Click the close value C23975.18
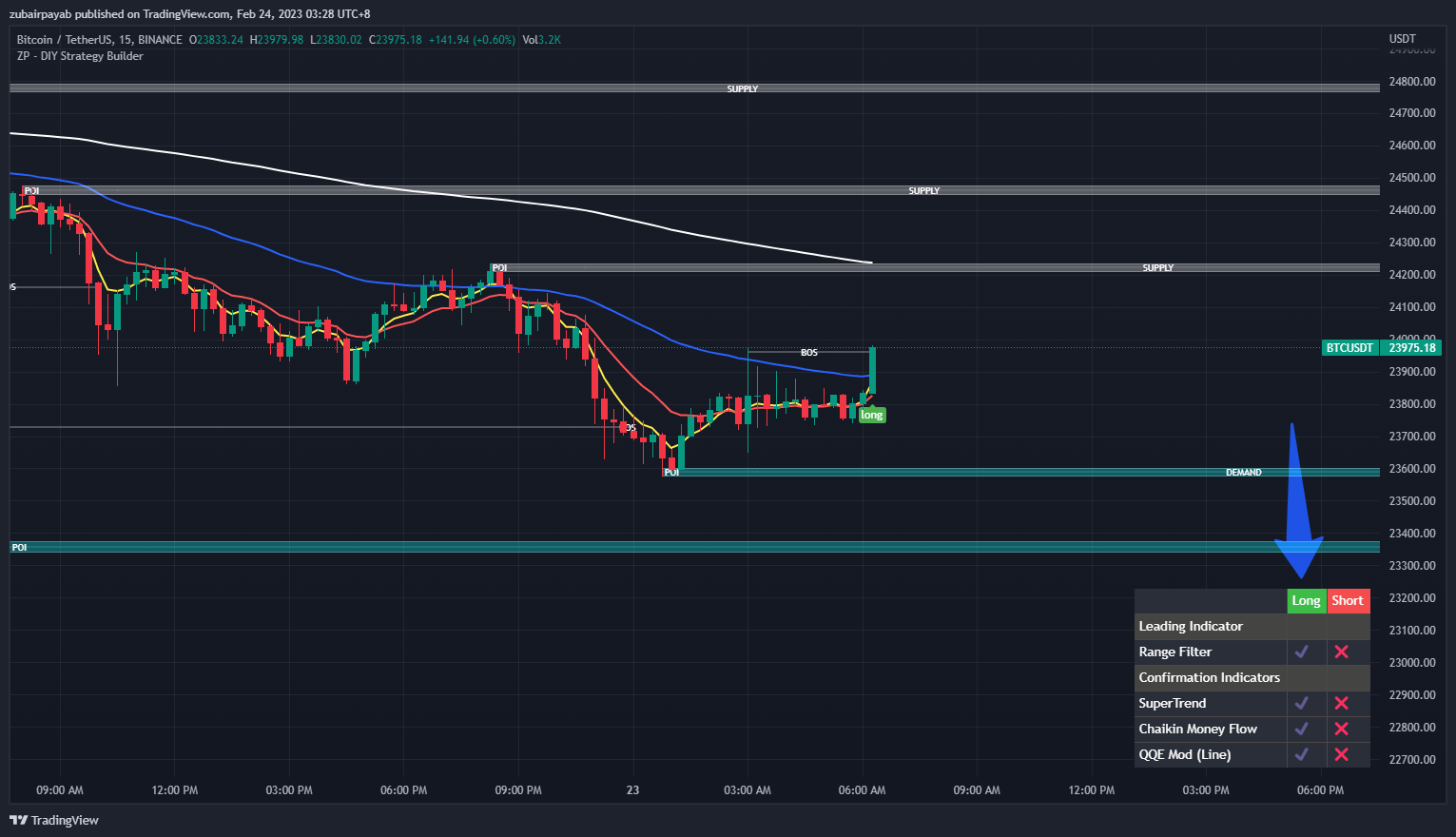 point(396,40)
